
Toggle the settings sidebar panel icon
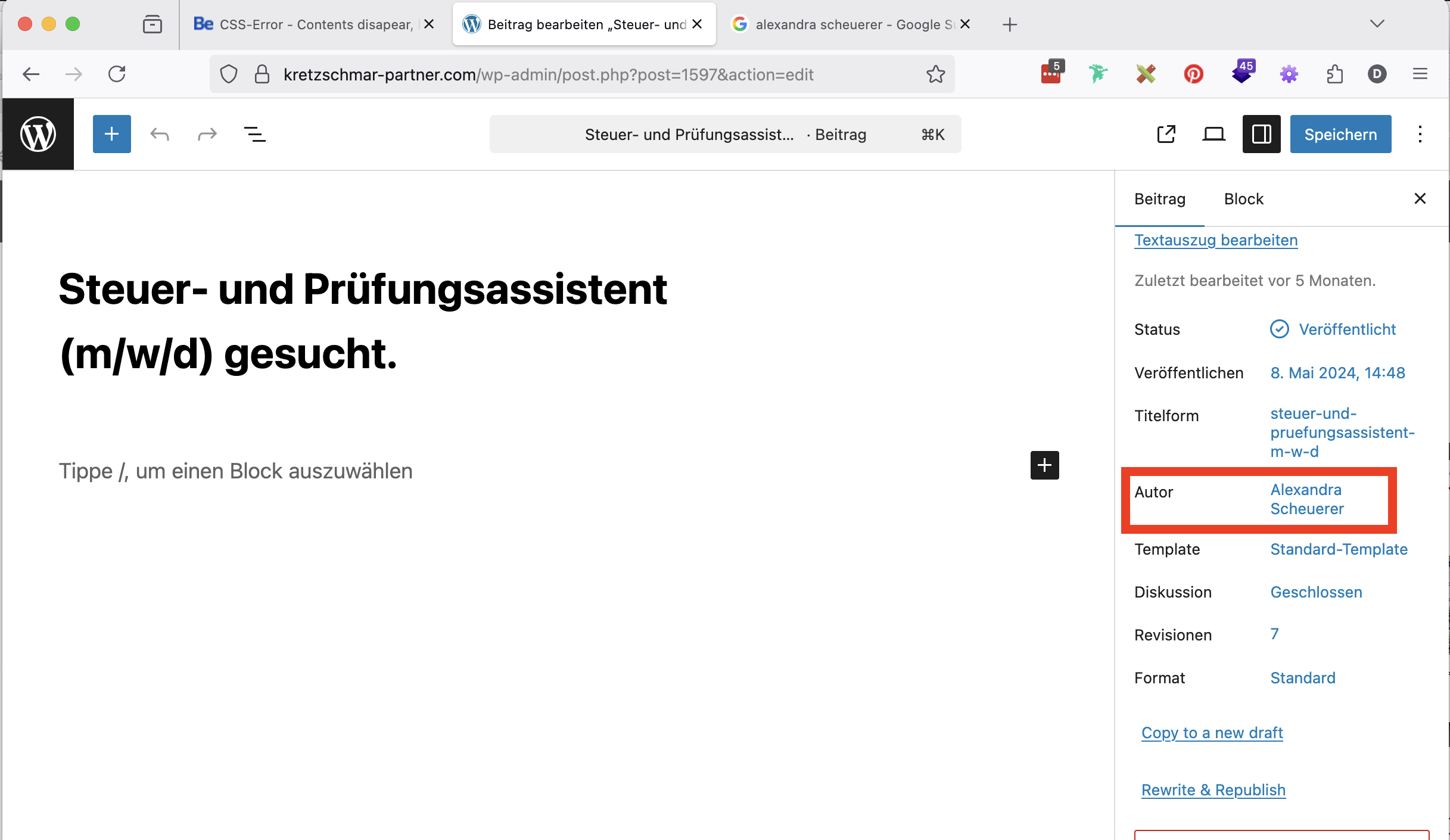click(1261, 135)
